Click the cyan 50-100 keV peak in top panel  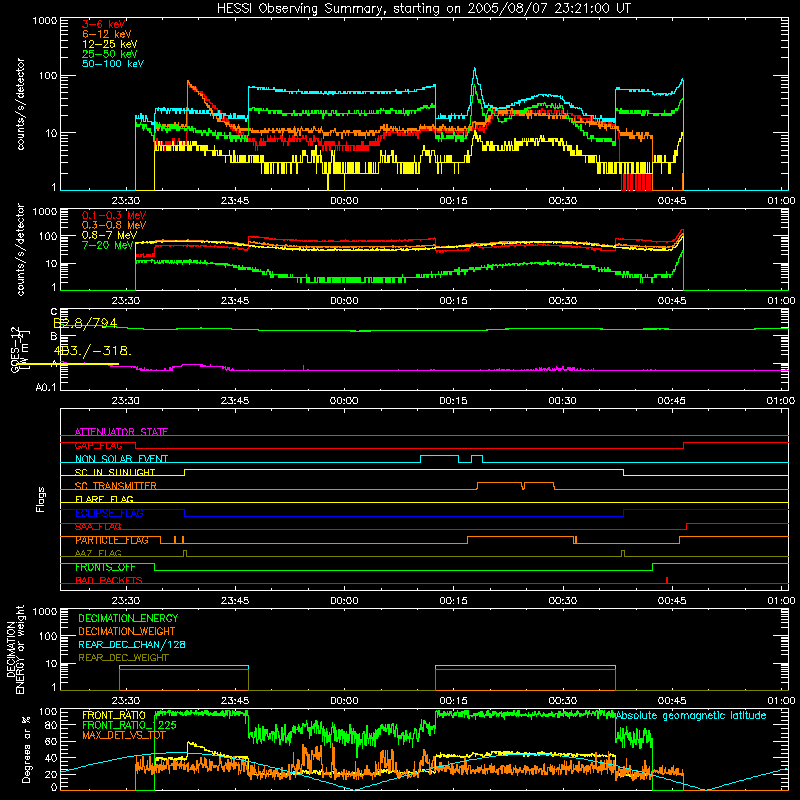pyautogui.click(x=474, y=70)
